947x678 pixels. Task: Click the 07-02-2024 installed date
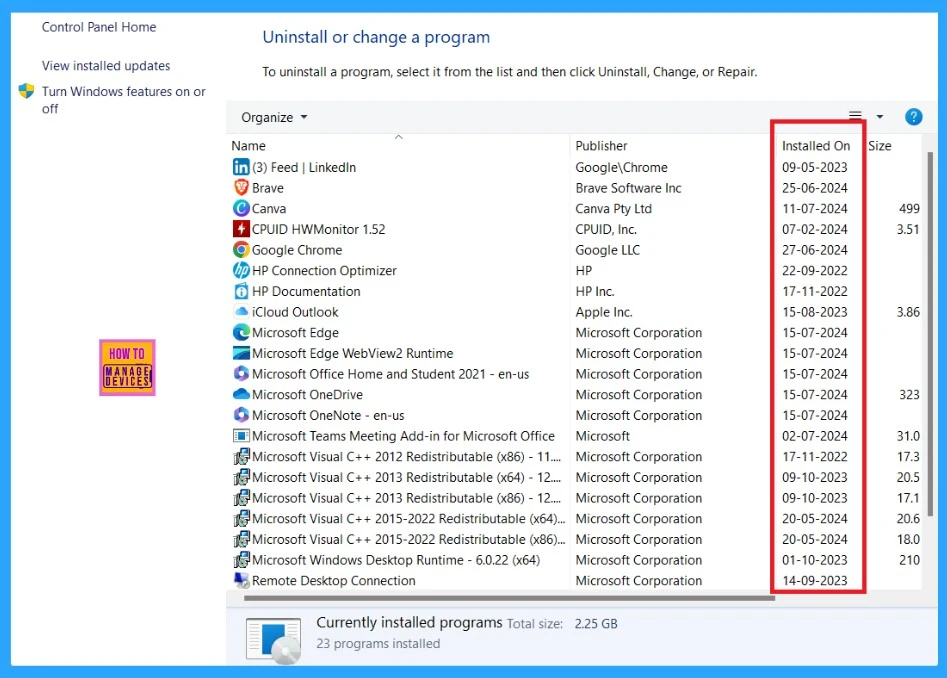point(814,229)
